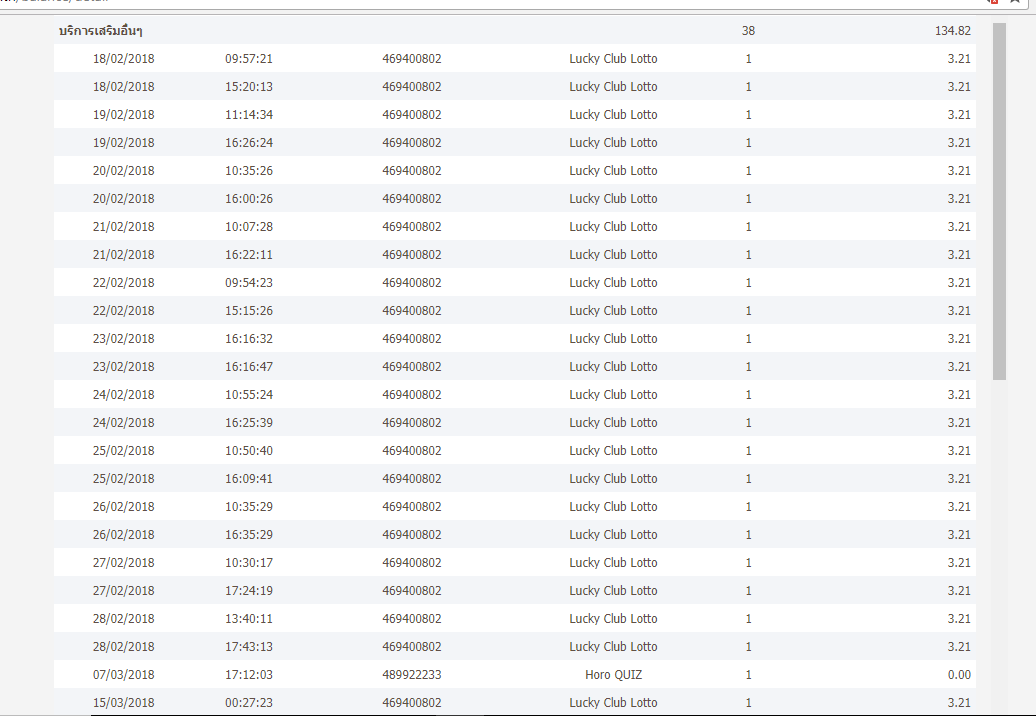This screenshot has height=716, width=1036.
Task: Click the time 09:54:23
Action: coord(249,283)
